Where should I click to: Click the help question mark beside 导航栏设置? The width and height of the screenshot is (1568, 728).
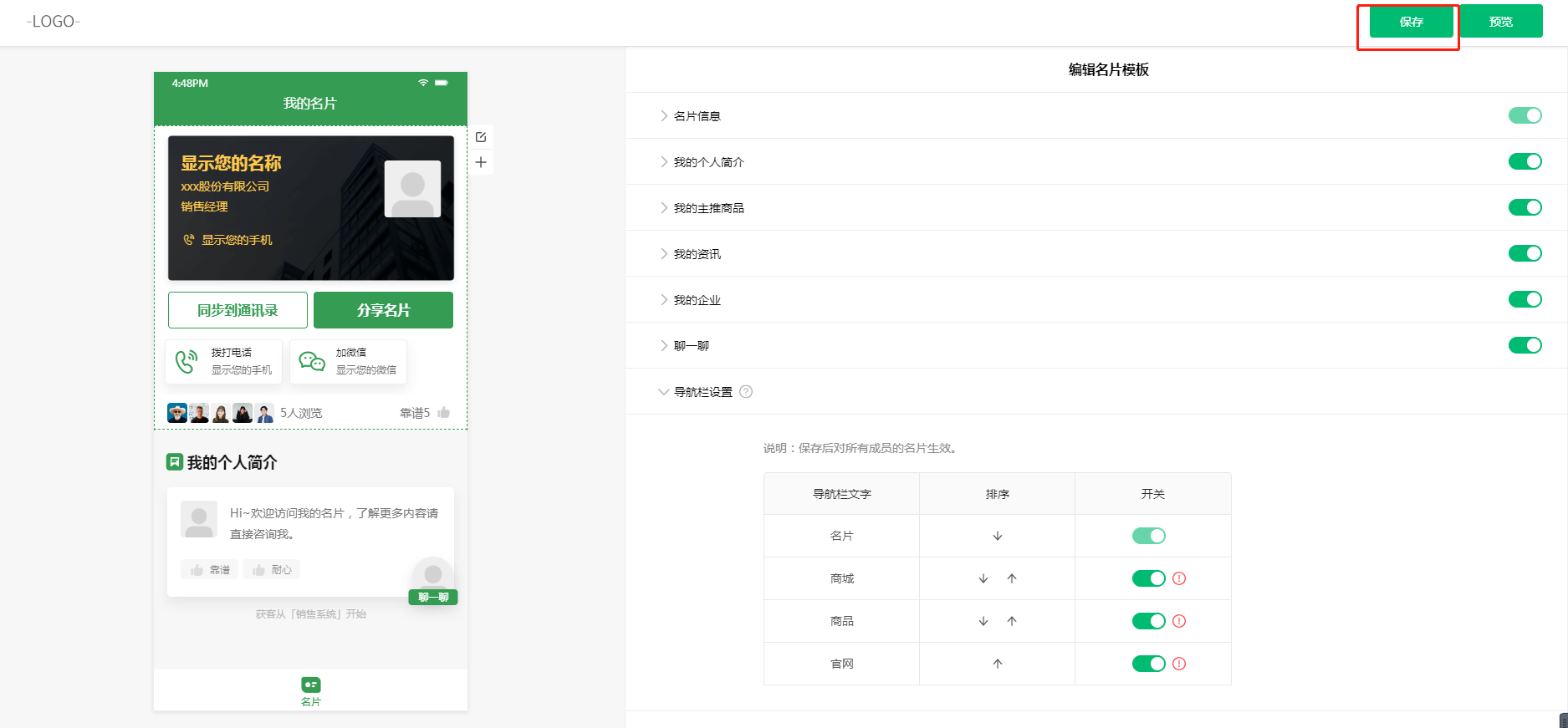tap(746, 391)
